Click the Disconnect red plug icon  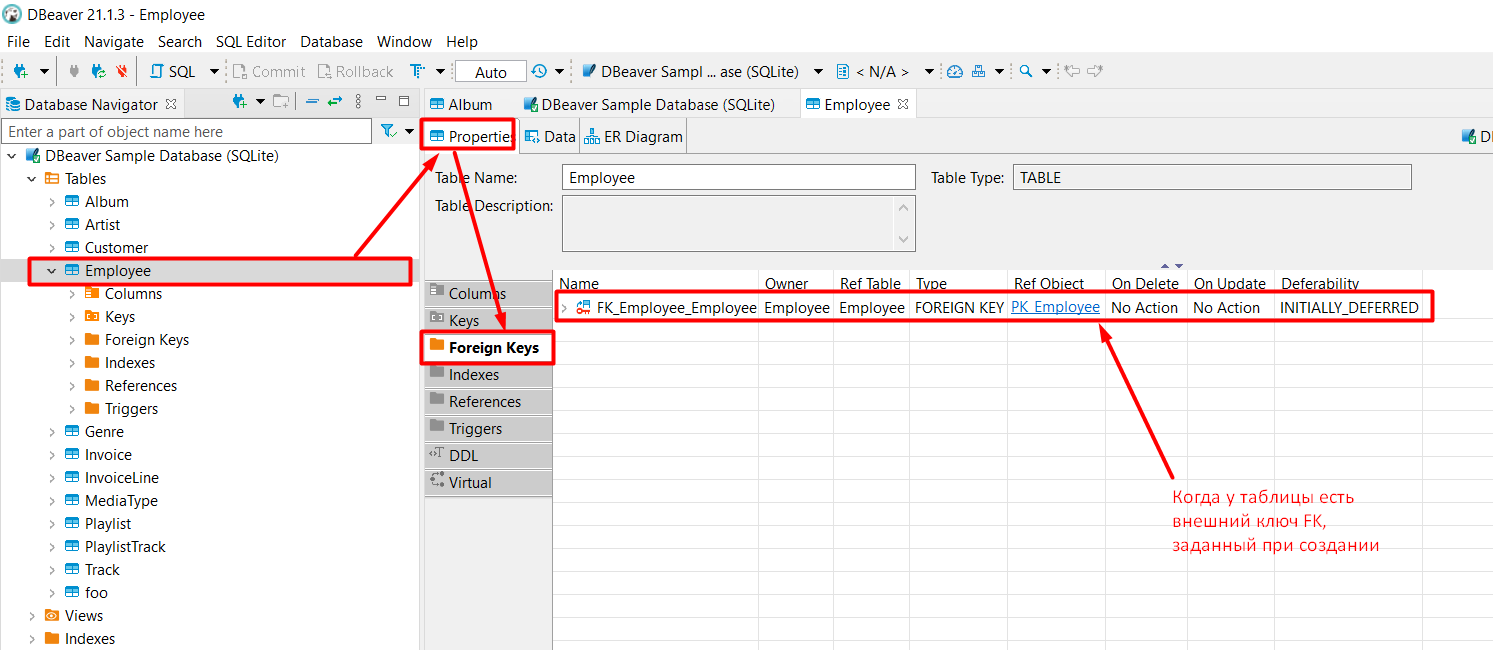122,71
